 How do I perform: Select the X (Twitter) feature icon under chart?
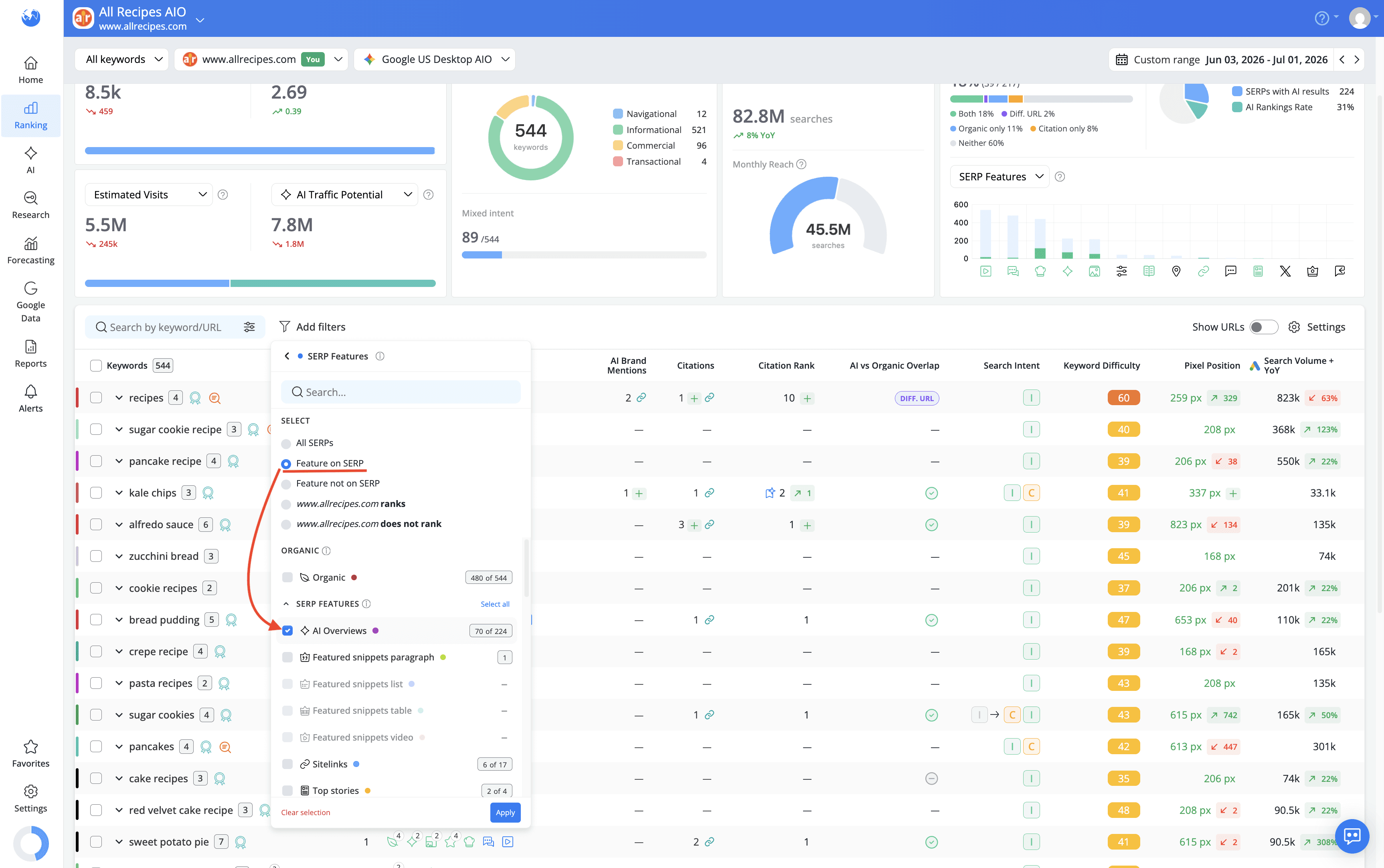pos(1285,271)
